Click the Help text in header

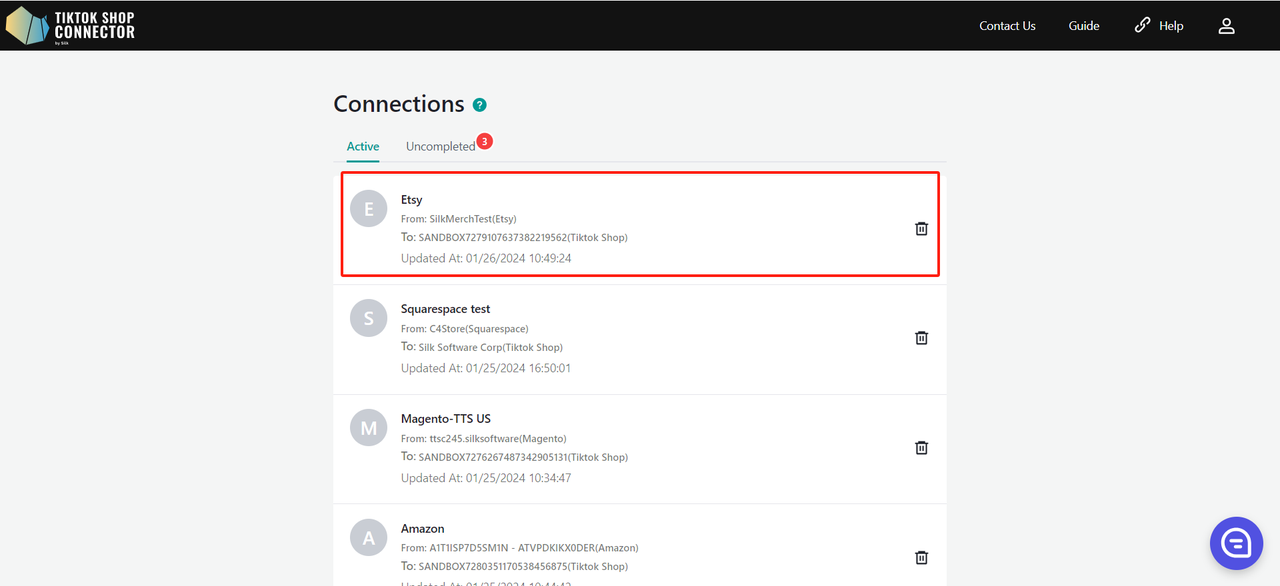[1171, 26]
